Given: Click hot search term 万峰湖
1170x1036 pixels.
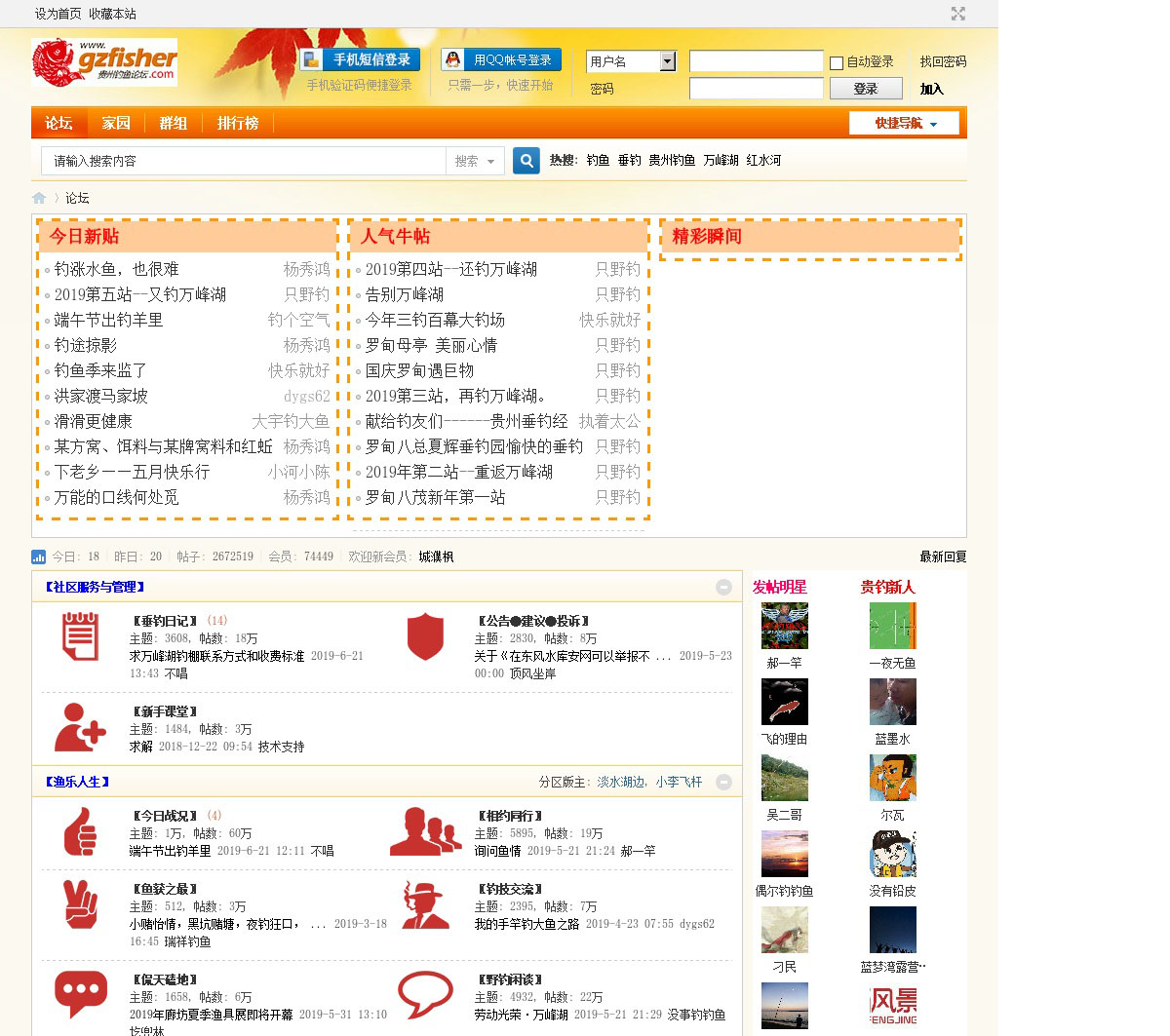Looking at the screenshot, I should (721, 160).
